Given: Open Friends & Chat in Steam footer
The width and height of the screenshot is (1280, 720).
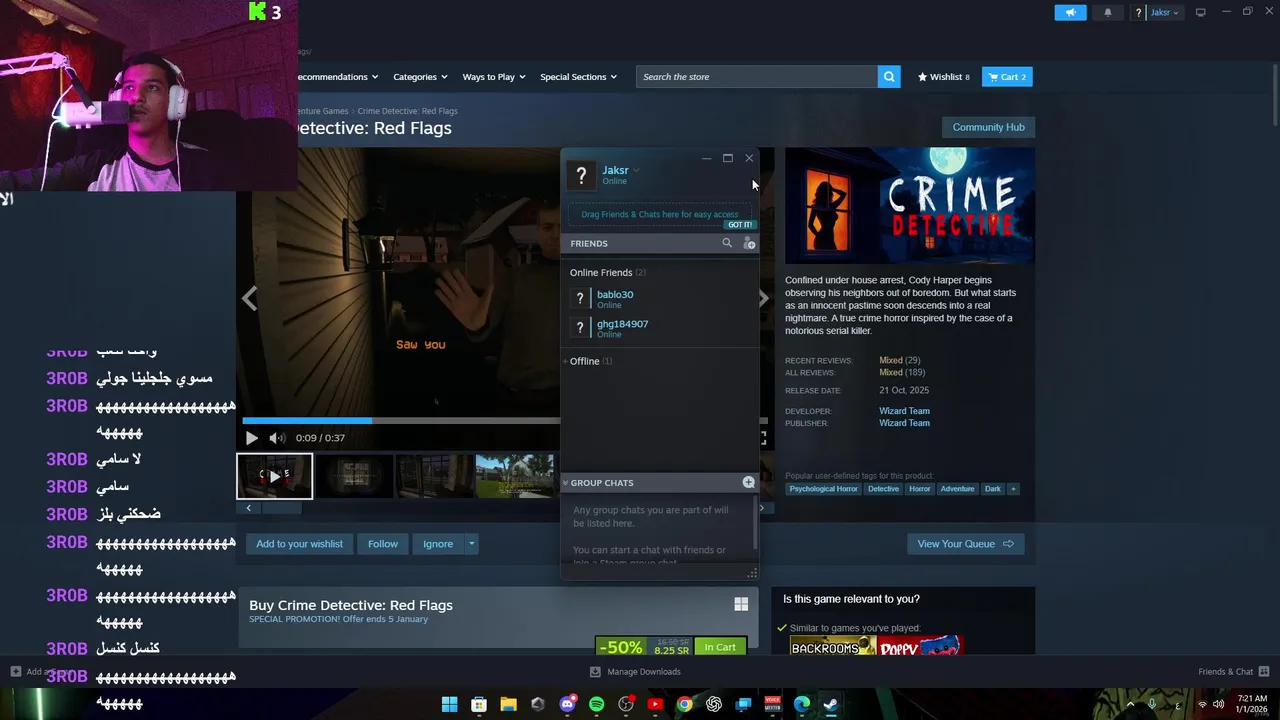Looking at the screenshot, I should (1233, 672).
